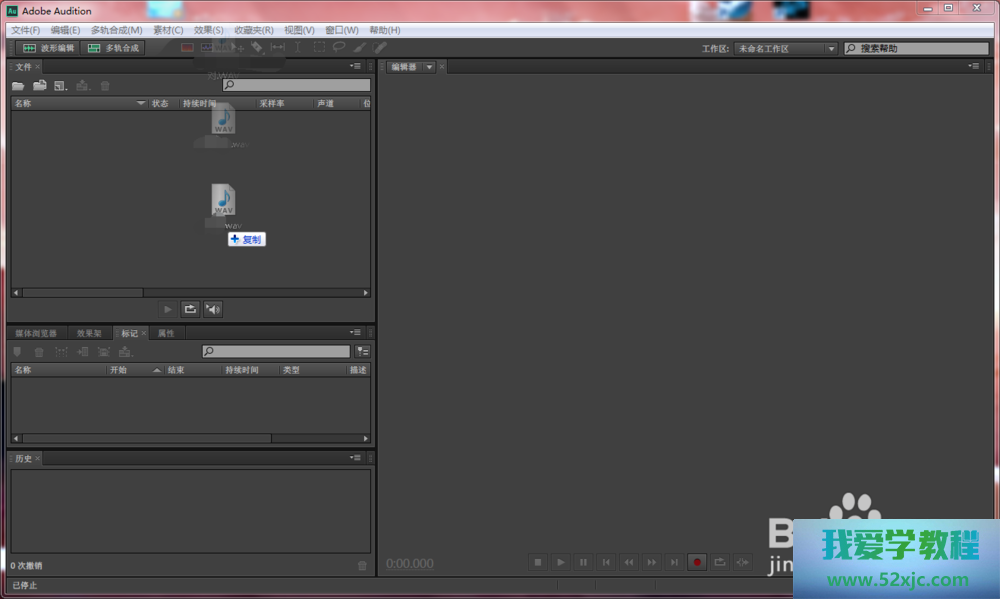
Task: Click the 多轨合成 multitrack button
Action: tap(113, 48)
